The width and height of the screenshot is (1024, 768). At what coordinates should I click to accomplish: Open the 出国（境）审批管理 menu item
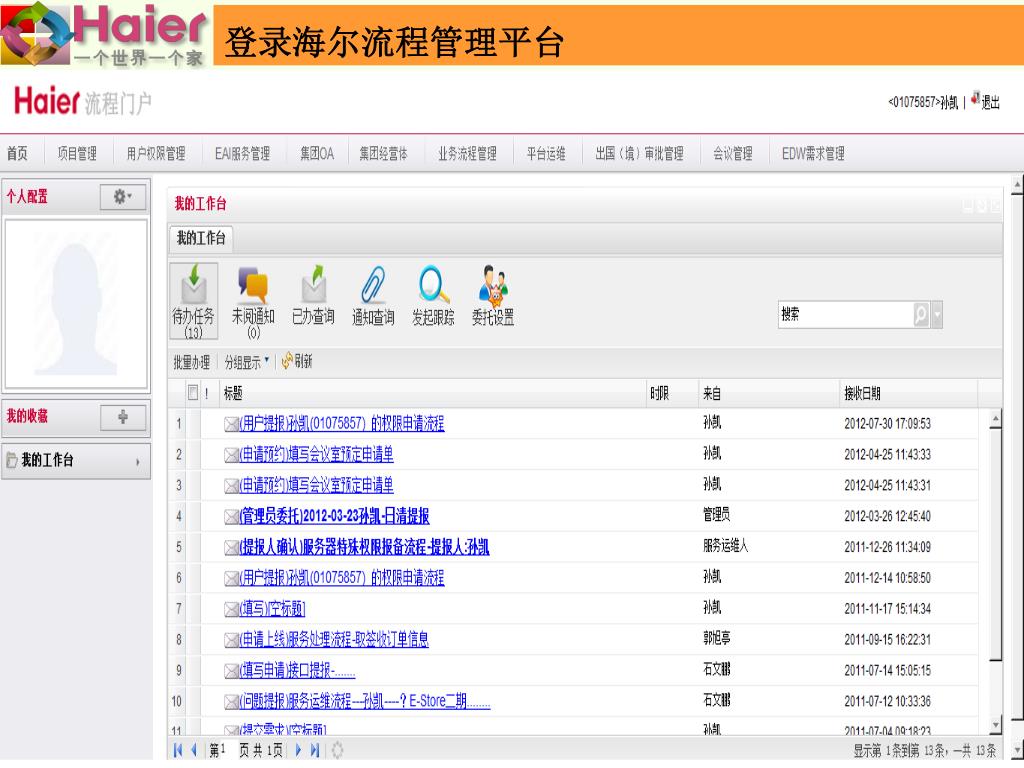point(639,153)
